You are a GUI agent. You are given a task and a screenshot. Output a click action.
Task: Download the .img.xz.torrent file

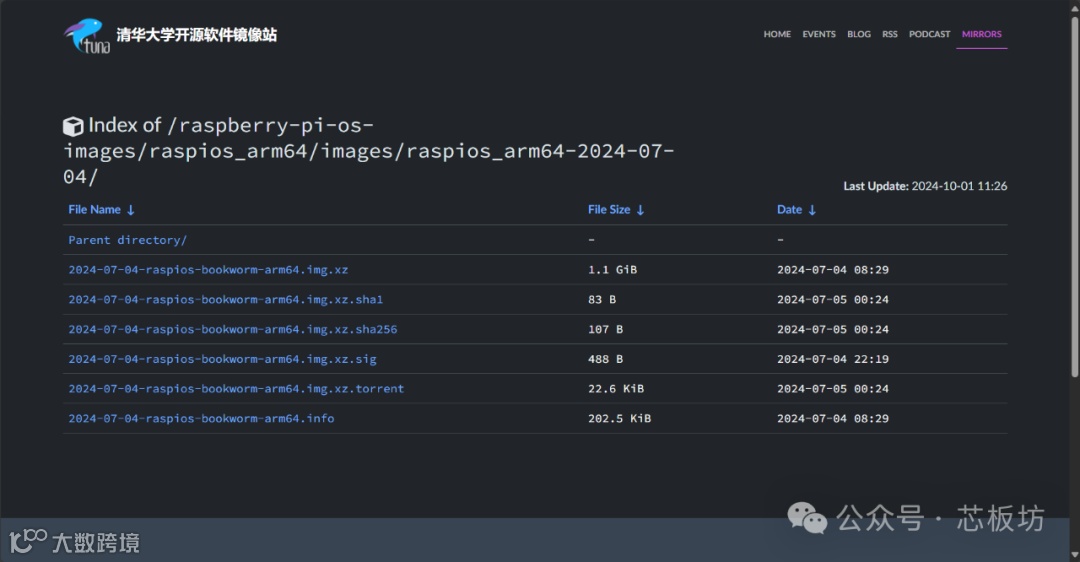(x=236, y=388)
